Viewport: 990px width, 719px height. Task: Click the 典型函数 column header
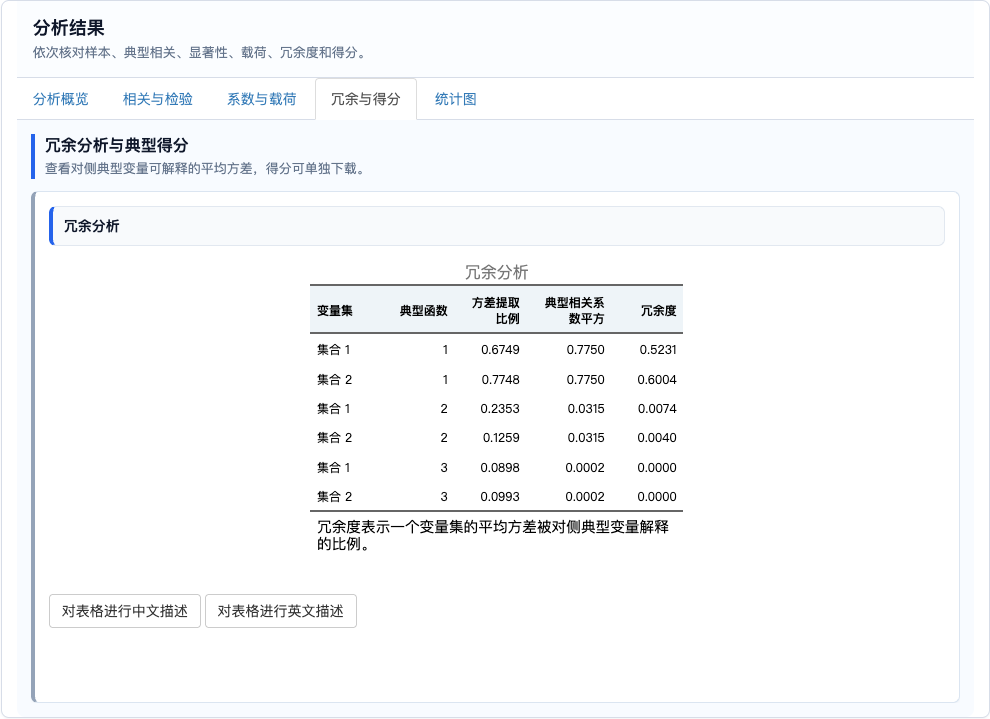click(424, 311)
